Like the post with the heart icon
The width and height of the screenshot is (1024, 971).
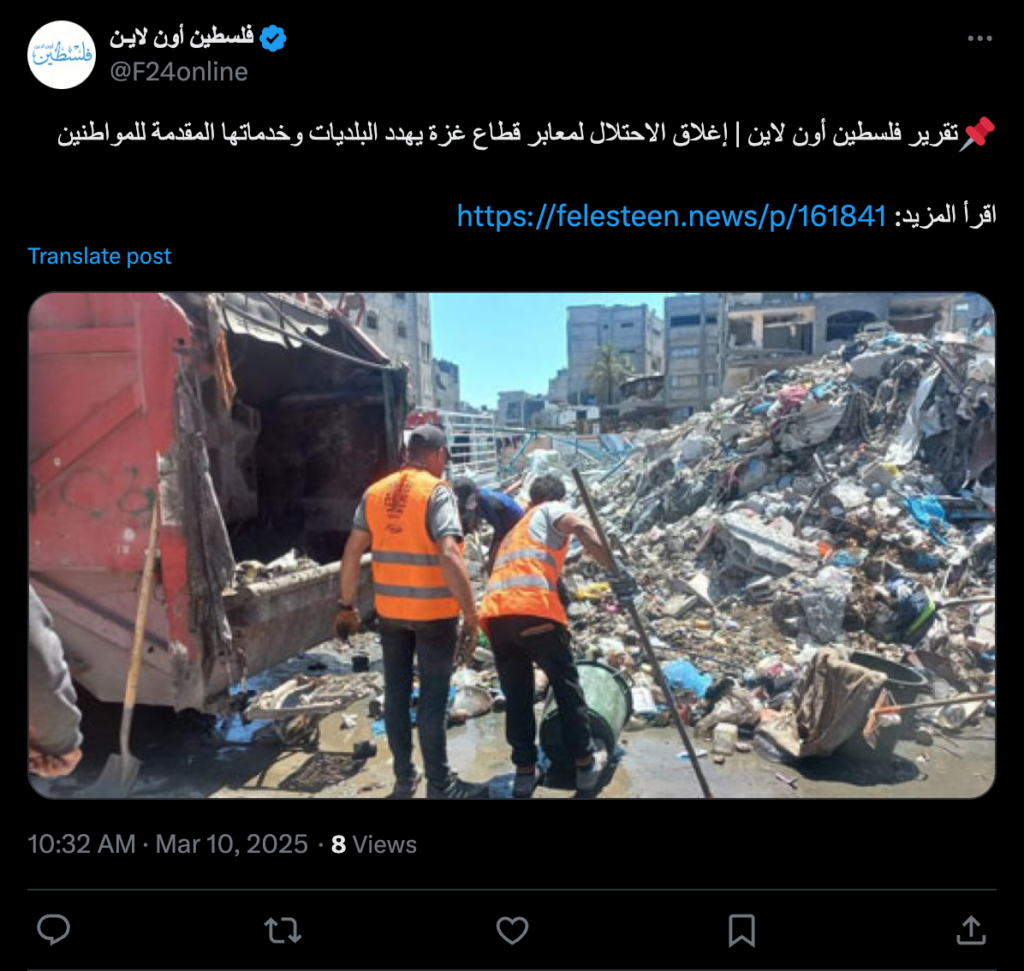tap(512, 931)
